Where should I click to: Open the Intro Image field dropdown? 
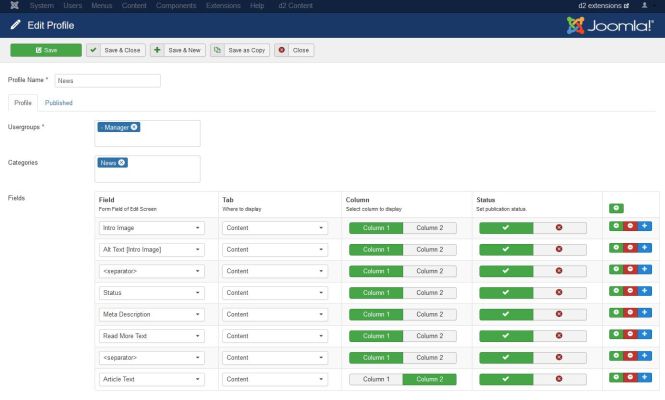click(x=151, y=228)
